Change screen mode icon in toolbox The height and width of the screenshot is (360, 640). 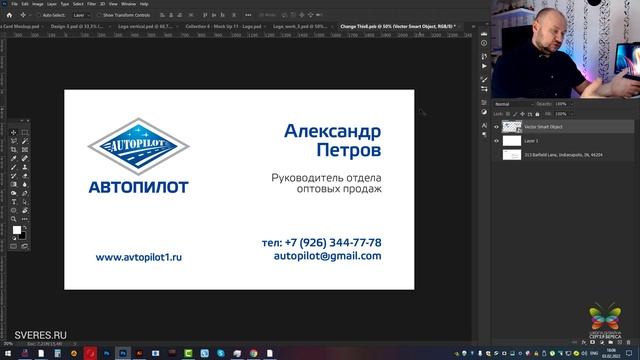[x=25, y=246]
